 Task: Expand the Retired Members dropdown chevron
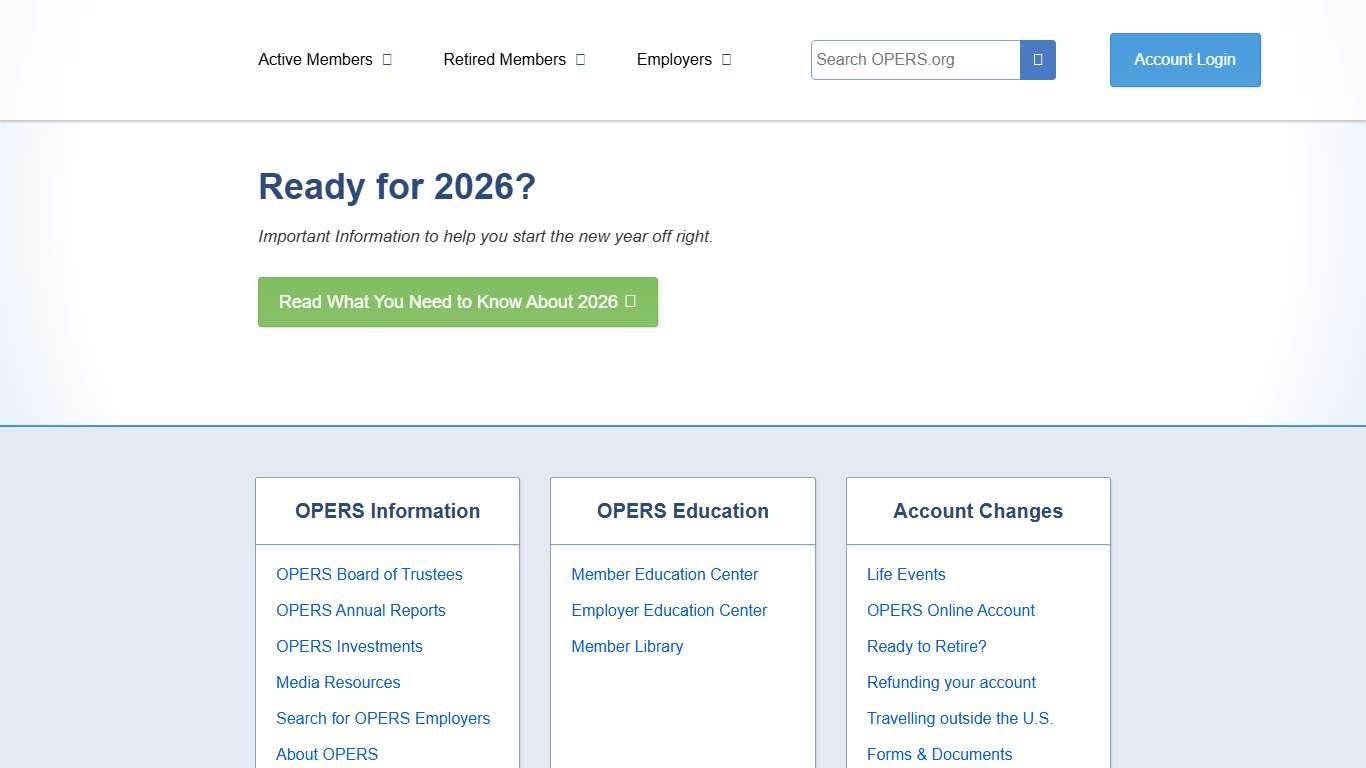click(x=579, y=60)
